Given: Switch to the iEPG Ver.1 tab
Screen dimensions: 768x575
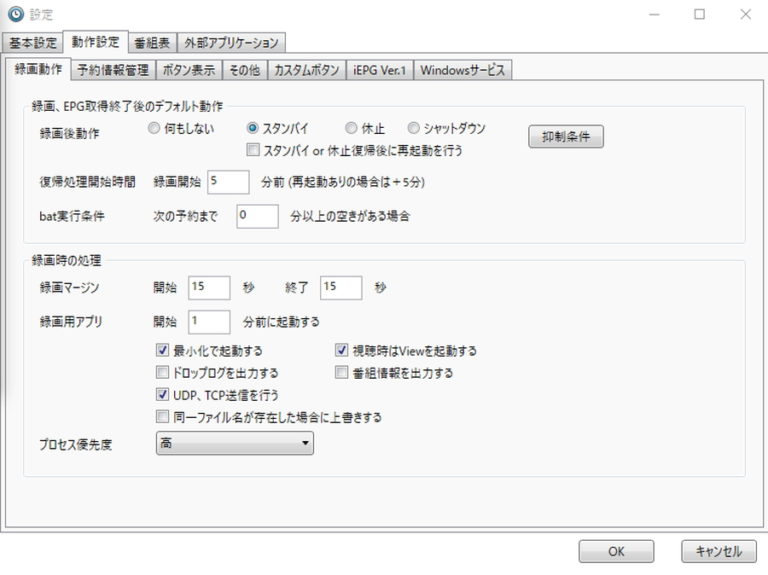Looking at the screenshot, I should [379, 70].
